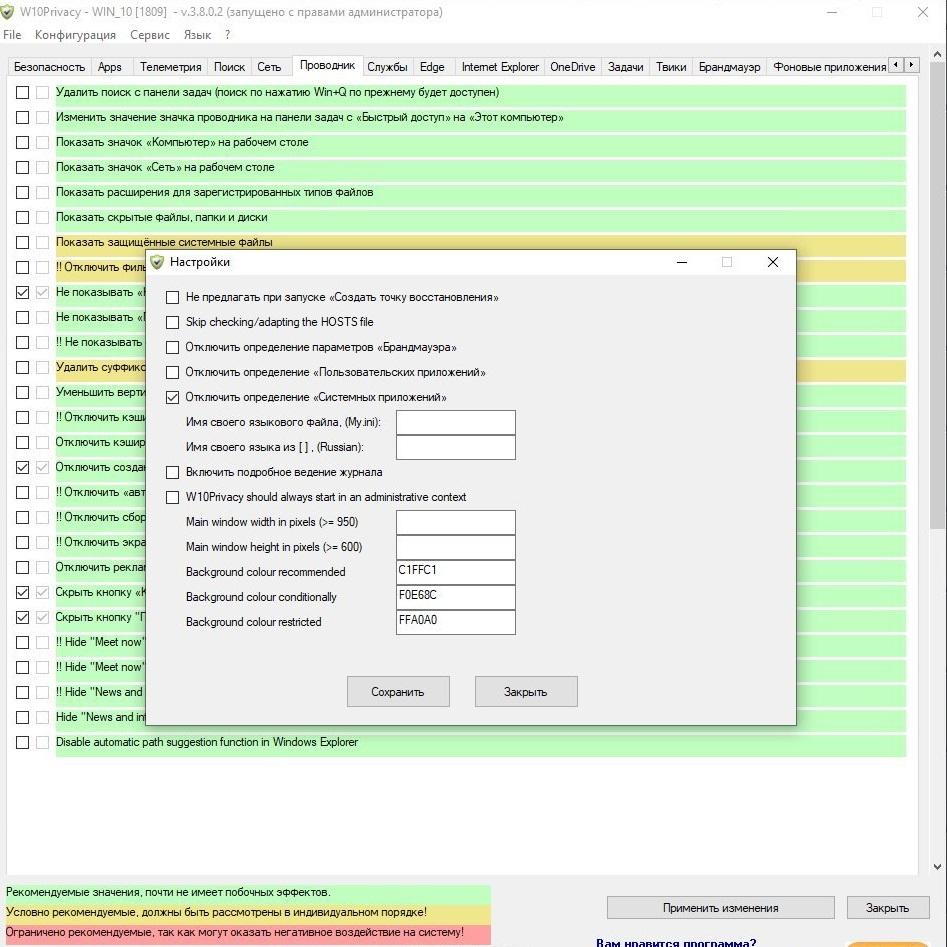
Task: Click the Применить изменения button
Action: click(720, 908)
